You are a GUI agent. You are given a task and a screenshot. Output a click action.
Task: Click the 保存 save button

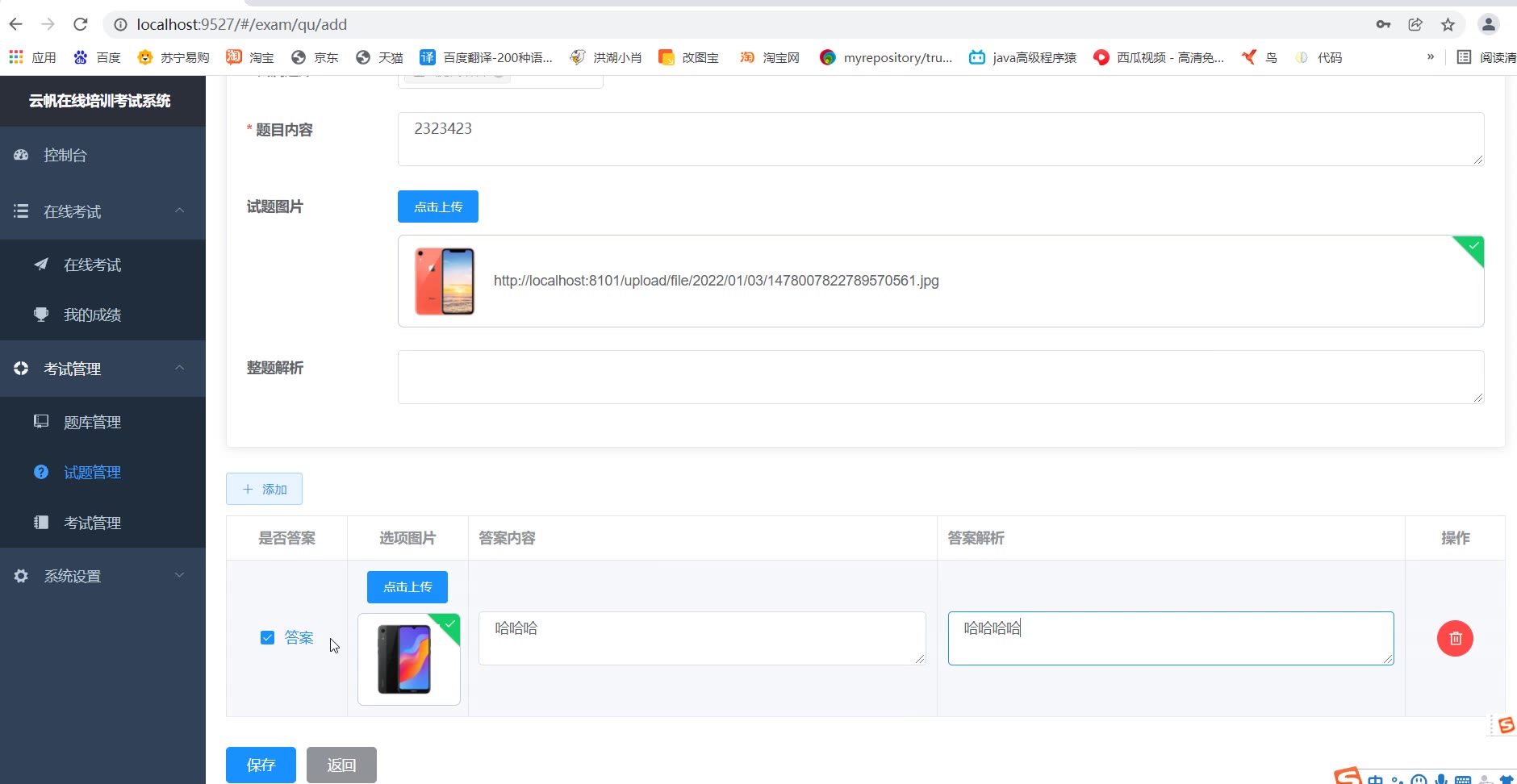[x=261, y=765]
